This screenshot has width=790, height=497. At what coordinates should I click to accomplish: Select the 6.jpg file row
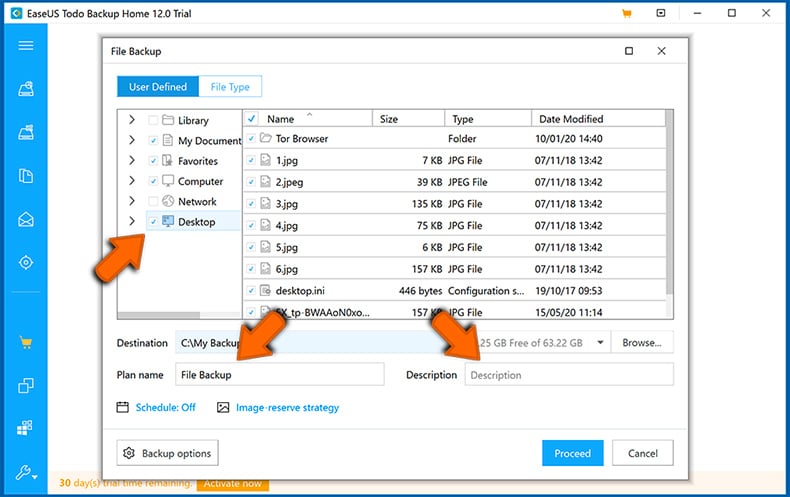(x=454, y=269)
